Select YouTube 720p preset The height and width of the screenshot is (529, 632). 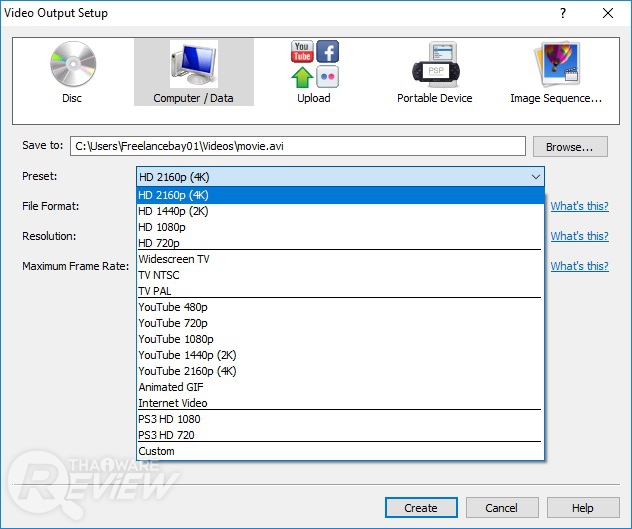341,323
